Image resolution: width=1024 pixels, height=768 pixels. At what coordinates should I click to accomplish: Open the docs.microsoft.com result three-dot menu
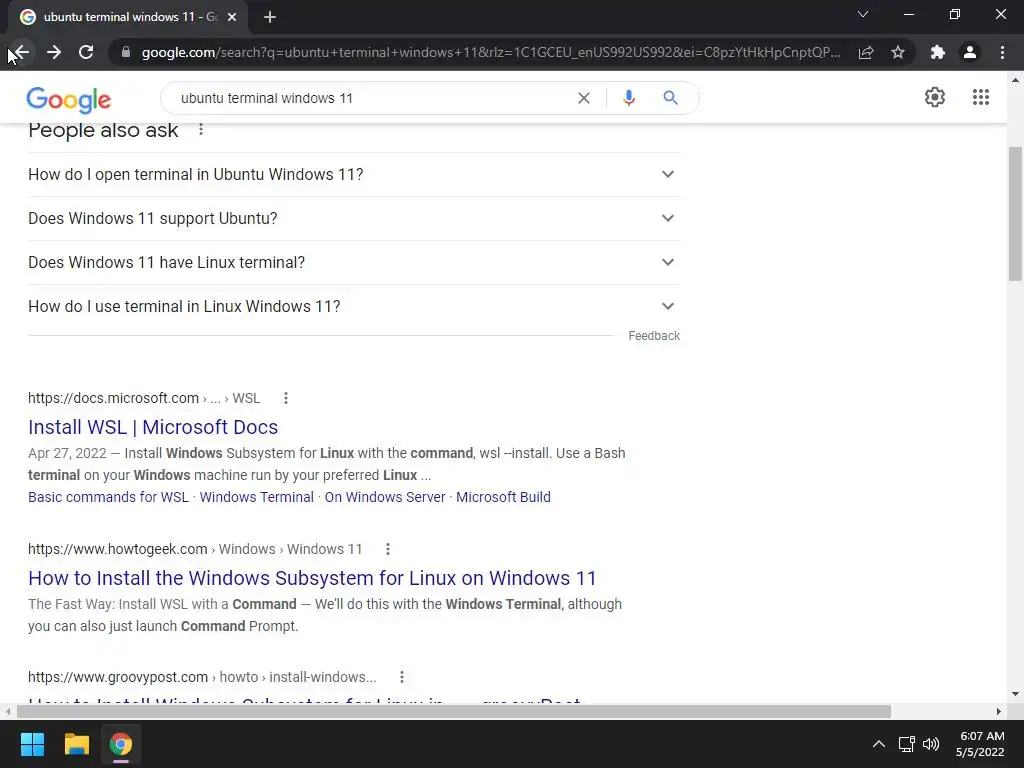[x=286, y=398]
